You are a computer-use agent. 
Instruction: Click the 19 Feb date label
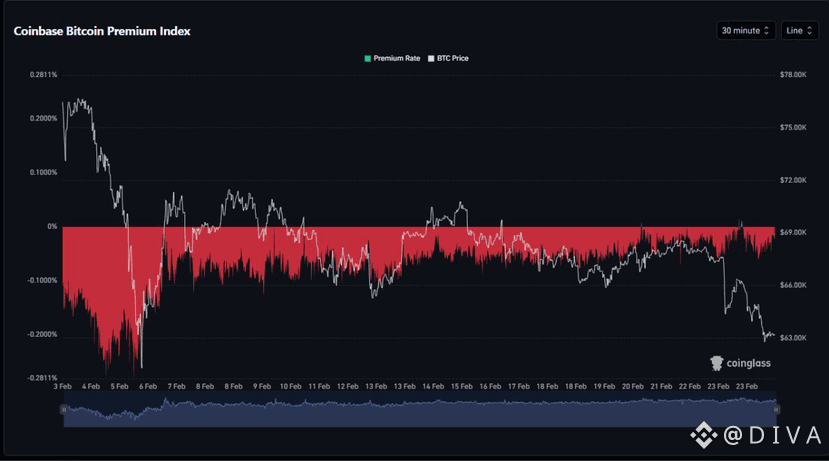[604, 386]
